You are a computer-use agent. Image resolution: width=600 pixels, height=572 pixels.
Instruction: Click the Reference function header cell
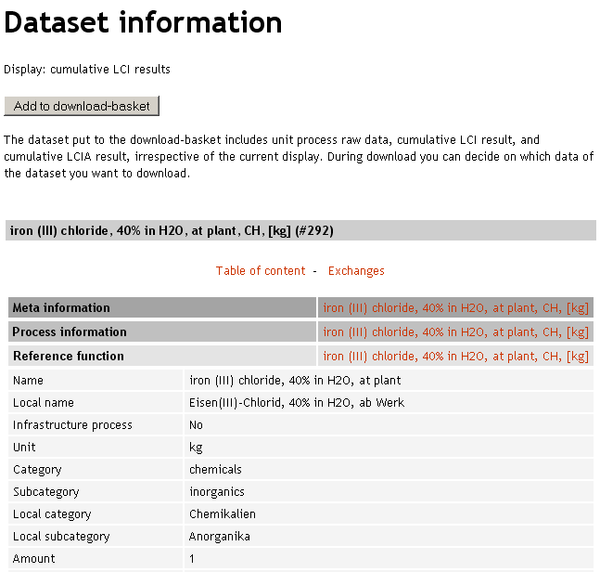click(x=68, y=356)
